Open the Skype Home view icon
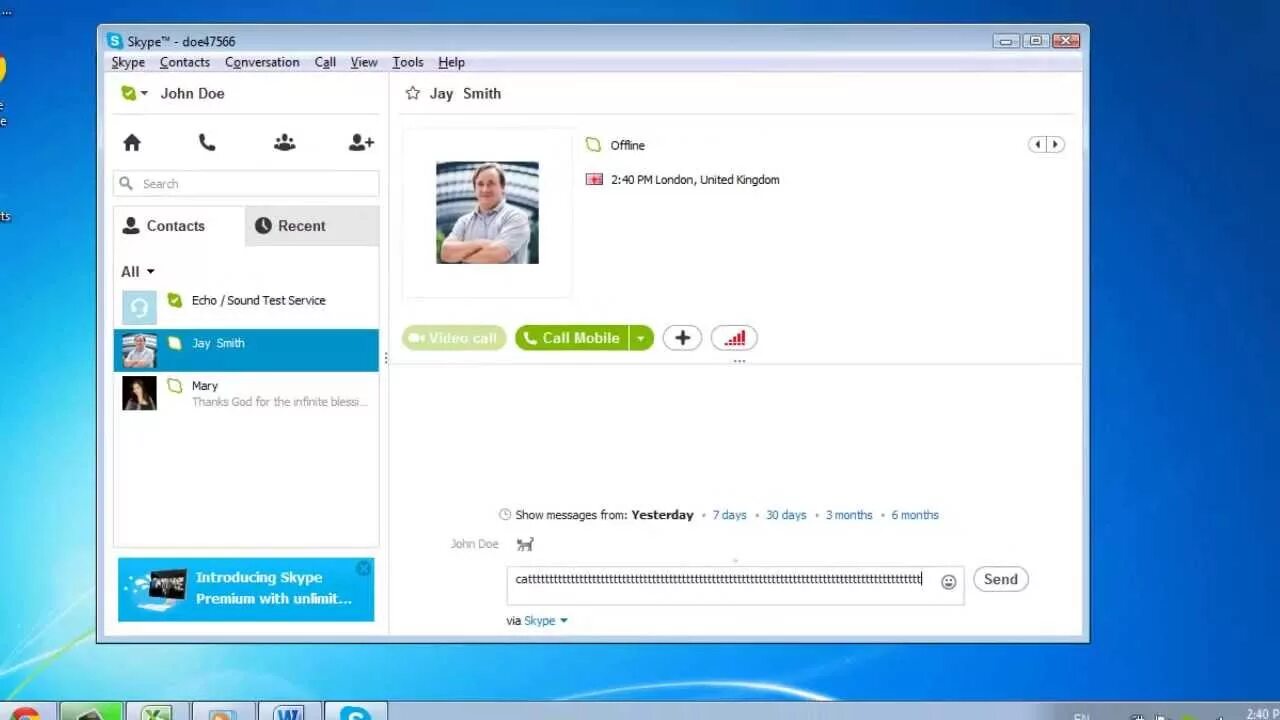 pos(132,143)
